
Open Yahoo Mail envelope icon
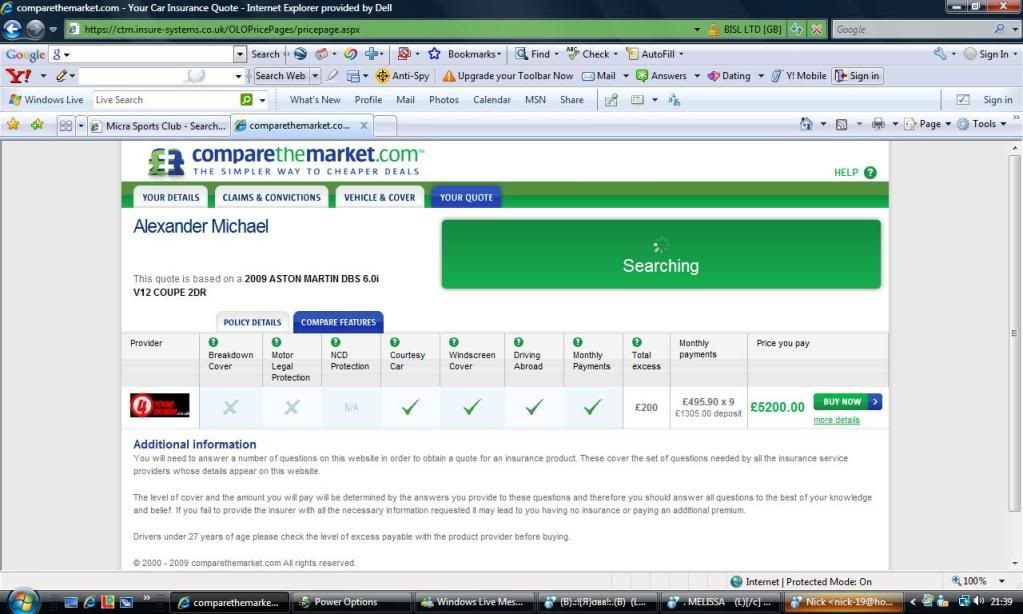588,76
